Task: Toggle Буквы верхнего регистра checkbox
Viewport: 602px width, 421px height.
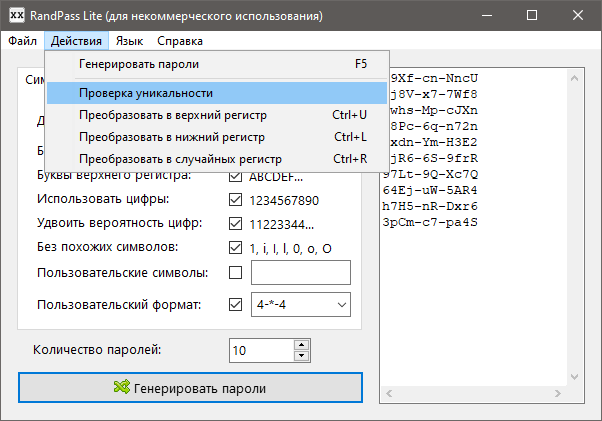Action: 235,177
